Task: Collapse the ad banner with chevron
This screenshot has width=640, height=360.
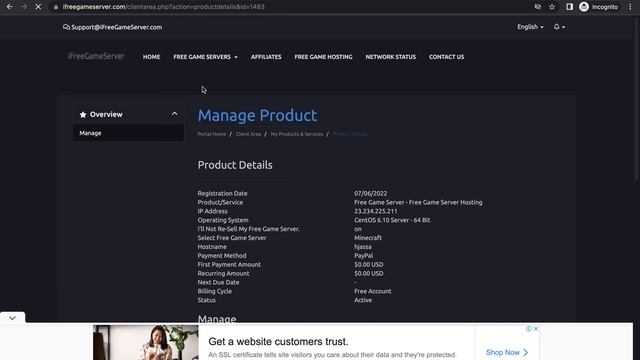Action: [12, 318]
